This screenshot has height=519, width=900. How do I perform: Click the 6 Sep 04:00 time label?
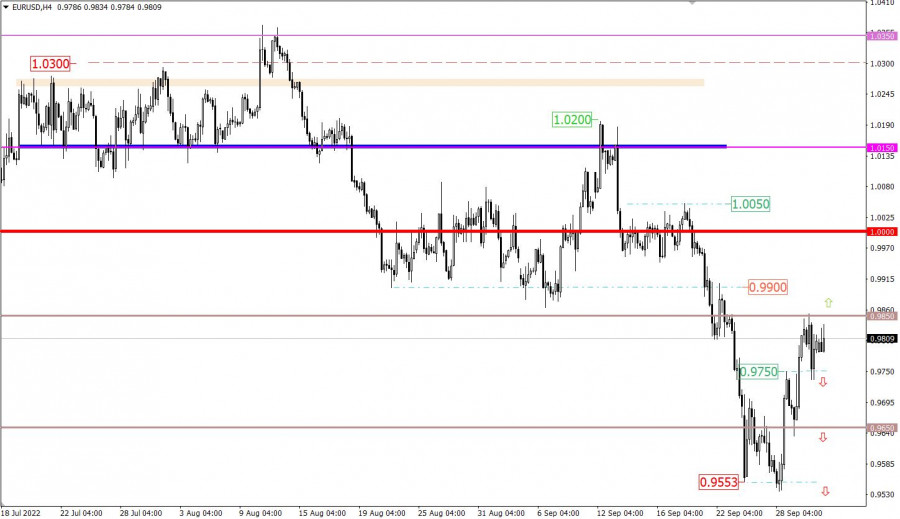(x=558, y=513)
